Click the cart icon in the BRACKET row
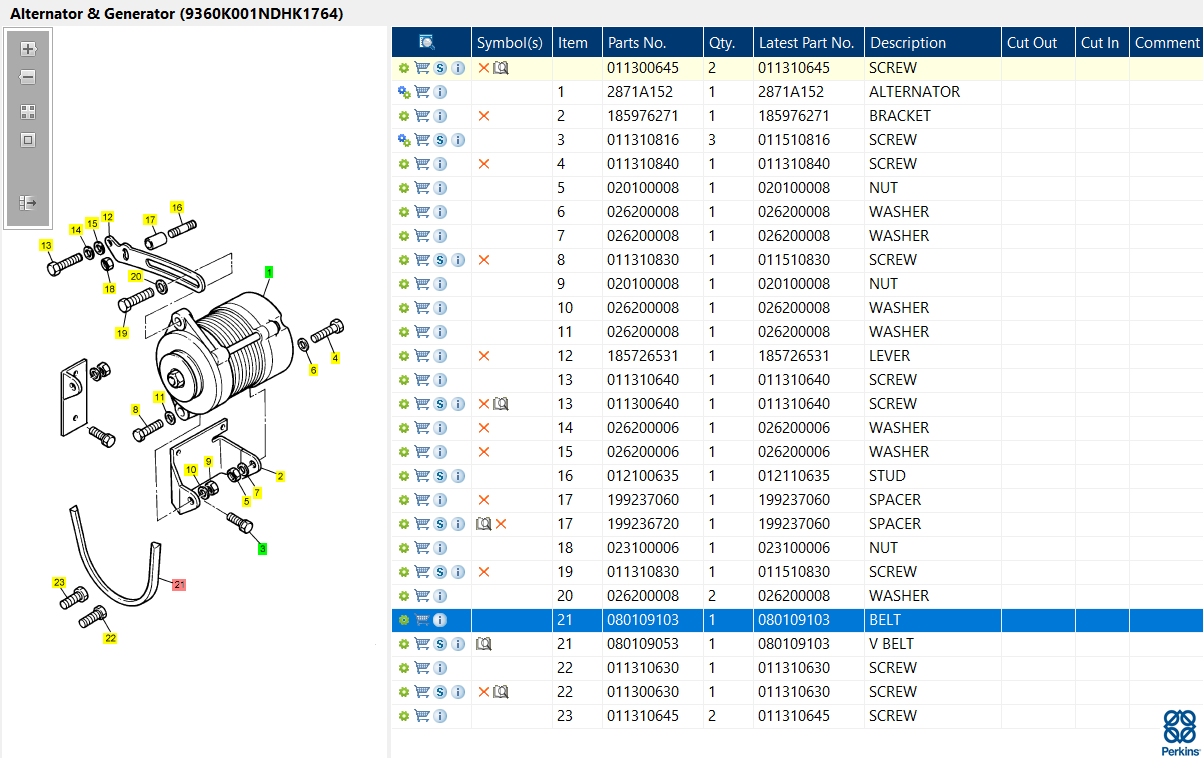The width and height of the screenshot is (1203, 758). coord(422,116)
